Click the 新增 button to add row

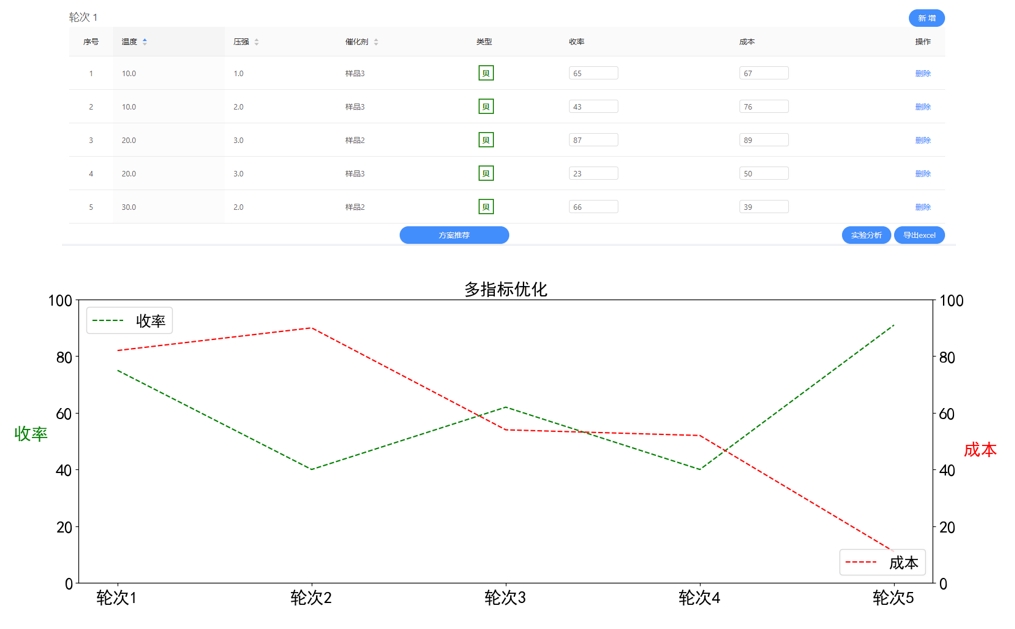point(926,18)
